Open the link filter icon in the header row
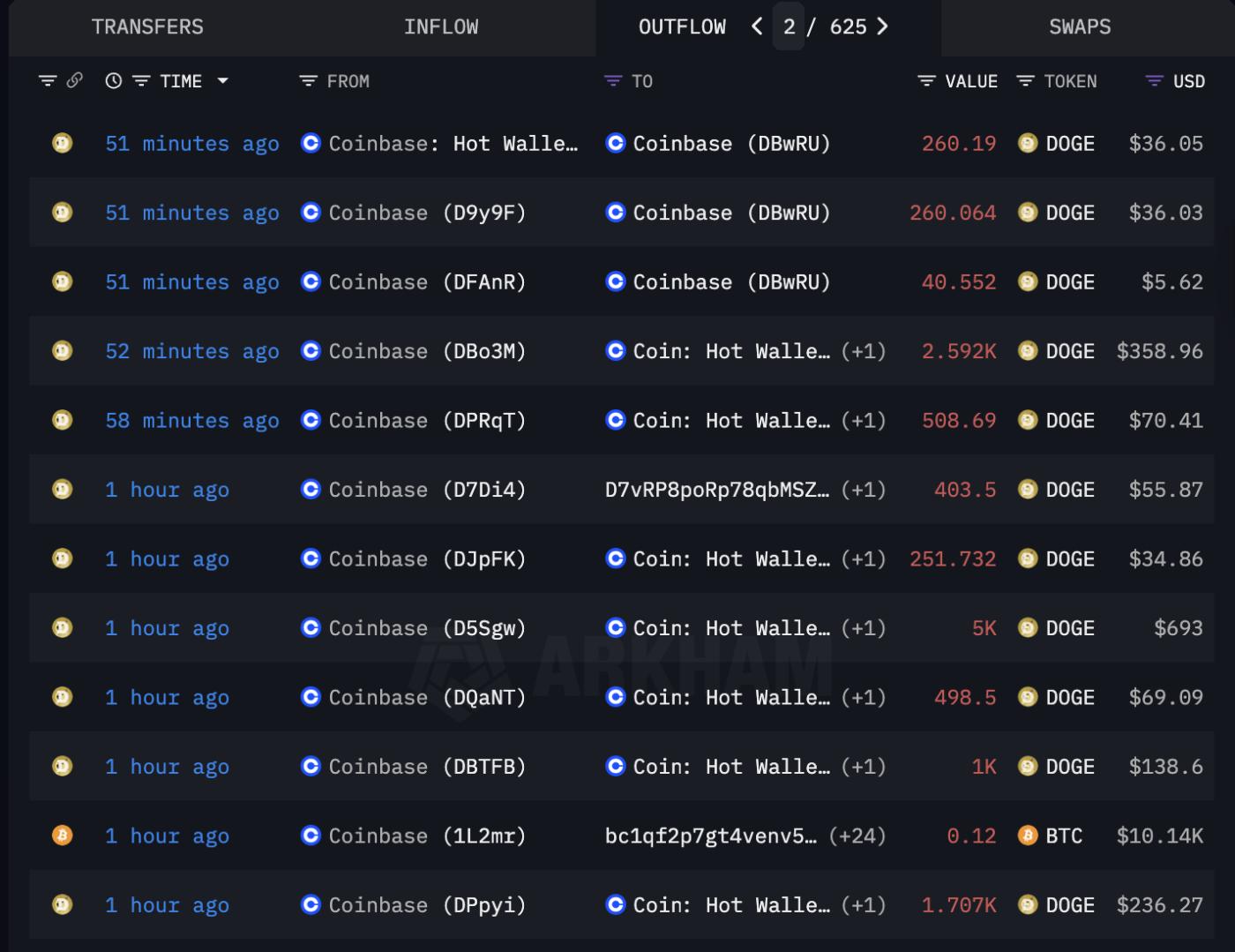This screenshot has width=1235, height=952. 72,80
